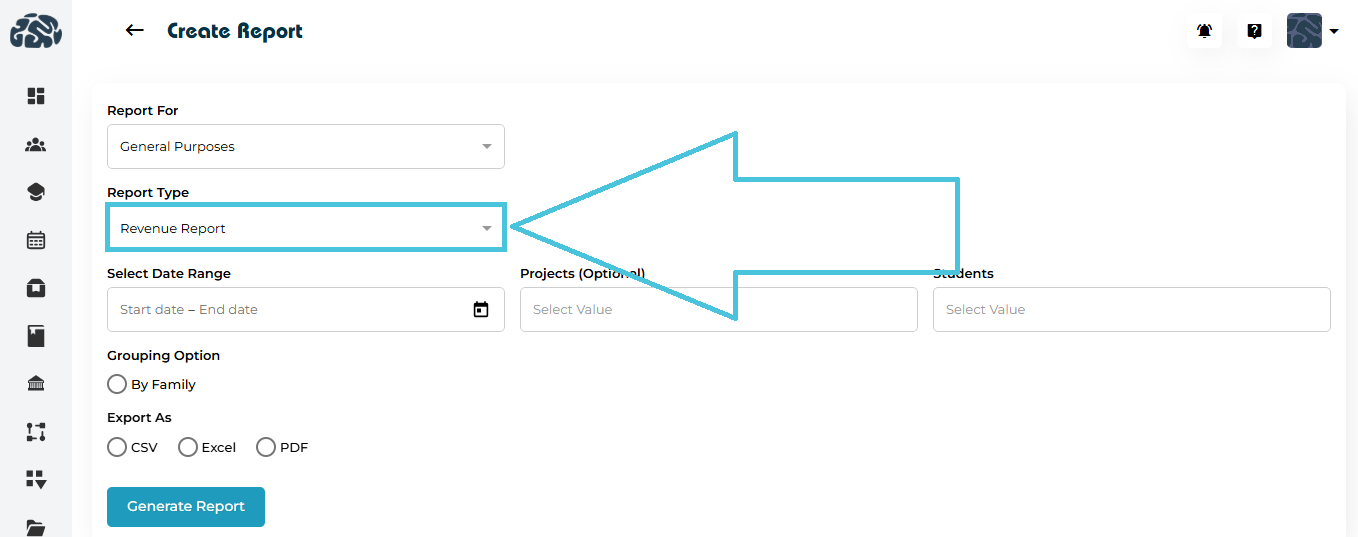Open the dashboard grid icon in sidebar
The image size is (1358, 537).
coord(36,96)
